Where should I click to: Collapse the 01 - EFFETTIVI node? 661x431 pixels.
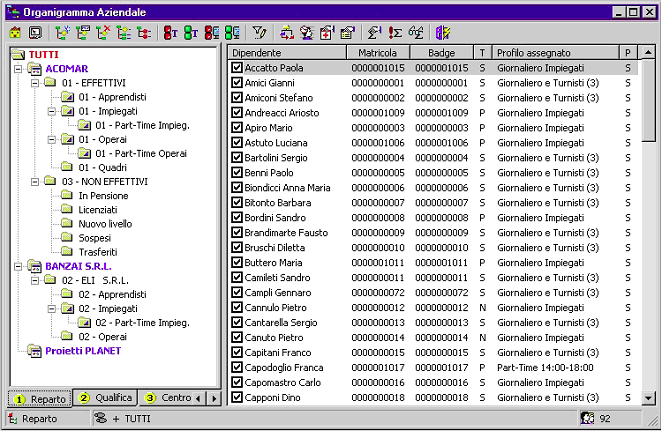click(x=35, y=83)
